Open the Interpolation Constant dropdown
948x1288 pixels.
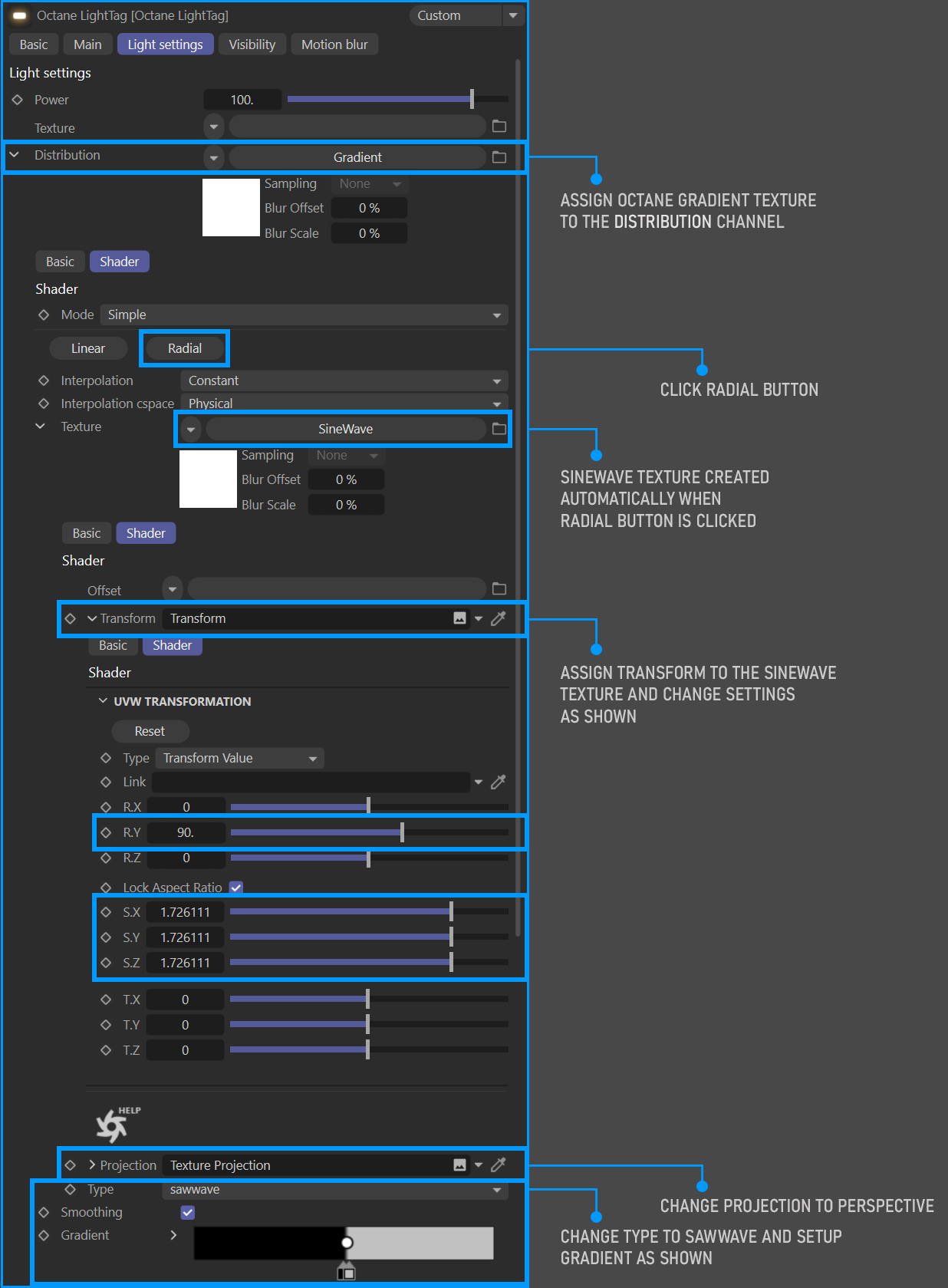[343, 380]
